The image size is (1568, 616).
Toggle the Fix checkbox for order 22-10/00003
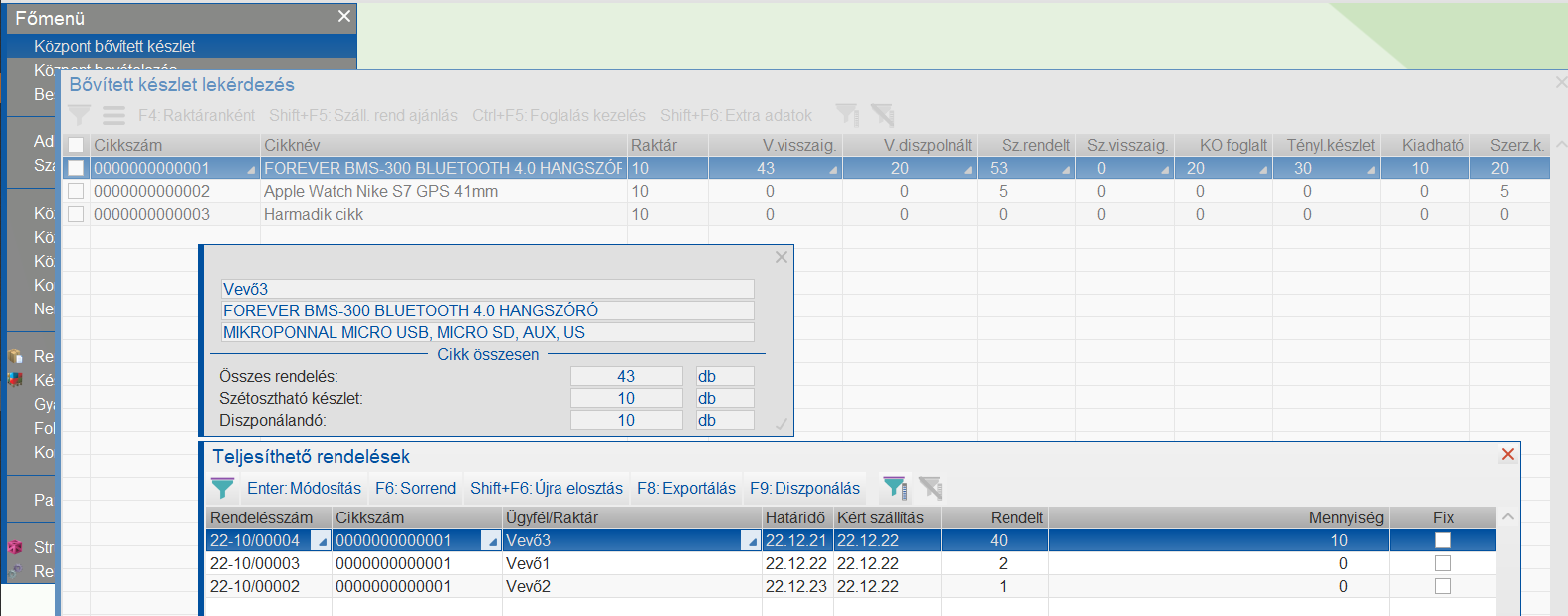(1443, 563)
